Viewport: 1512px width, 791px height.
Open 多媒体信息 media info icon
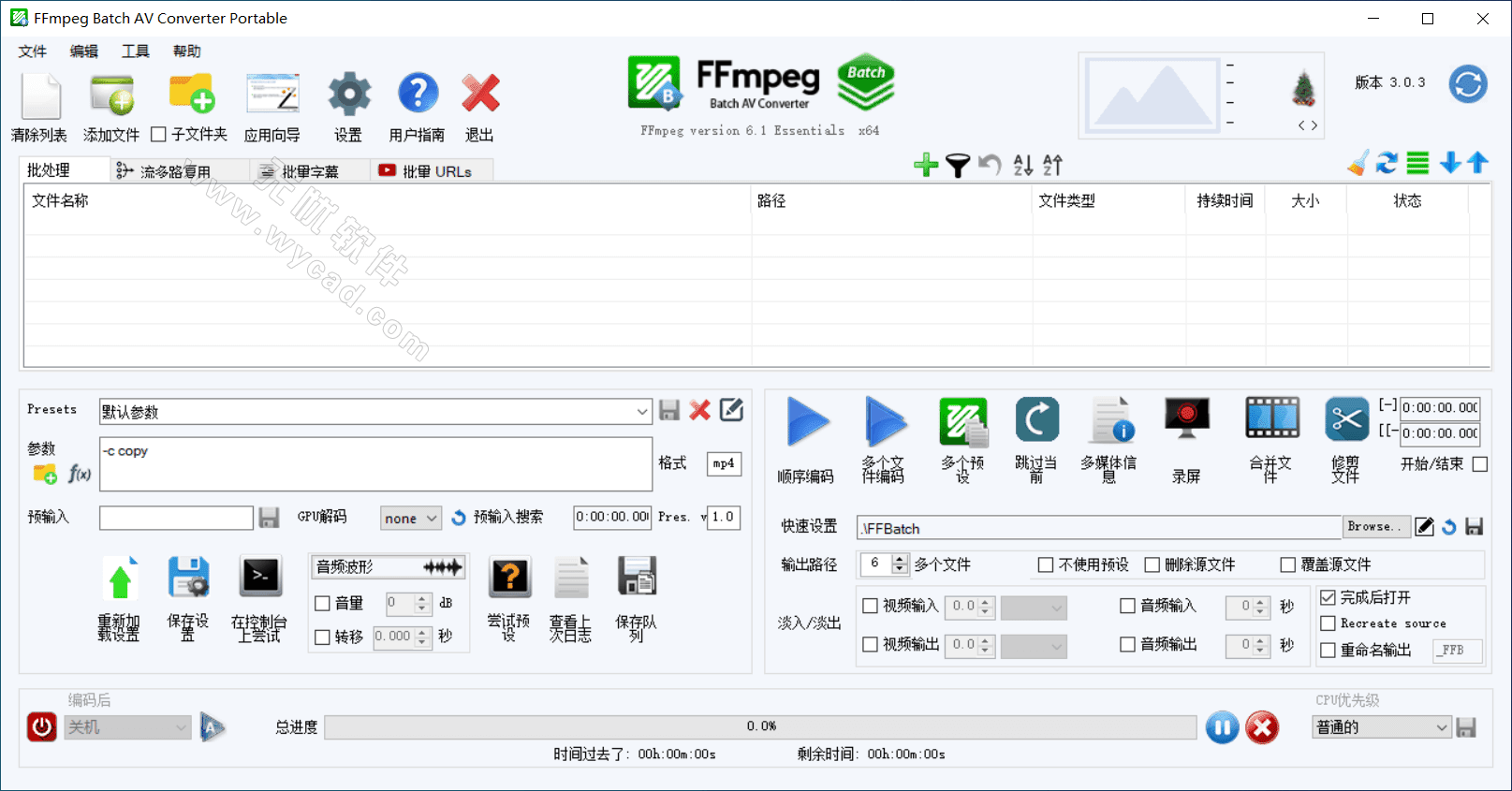(x=1110, y=420)
